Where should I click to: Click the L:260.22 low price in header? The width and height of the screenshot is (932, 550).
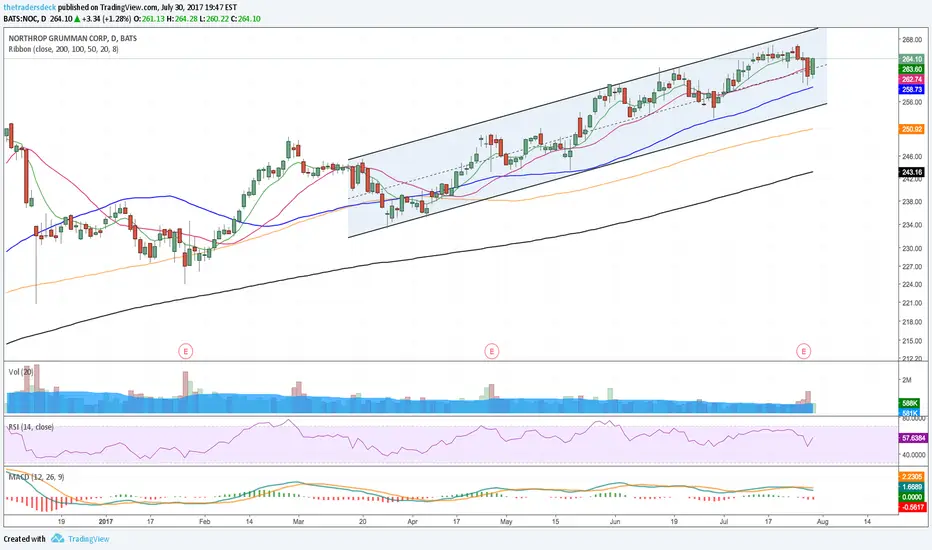click(x=213, y=18)
